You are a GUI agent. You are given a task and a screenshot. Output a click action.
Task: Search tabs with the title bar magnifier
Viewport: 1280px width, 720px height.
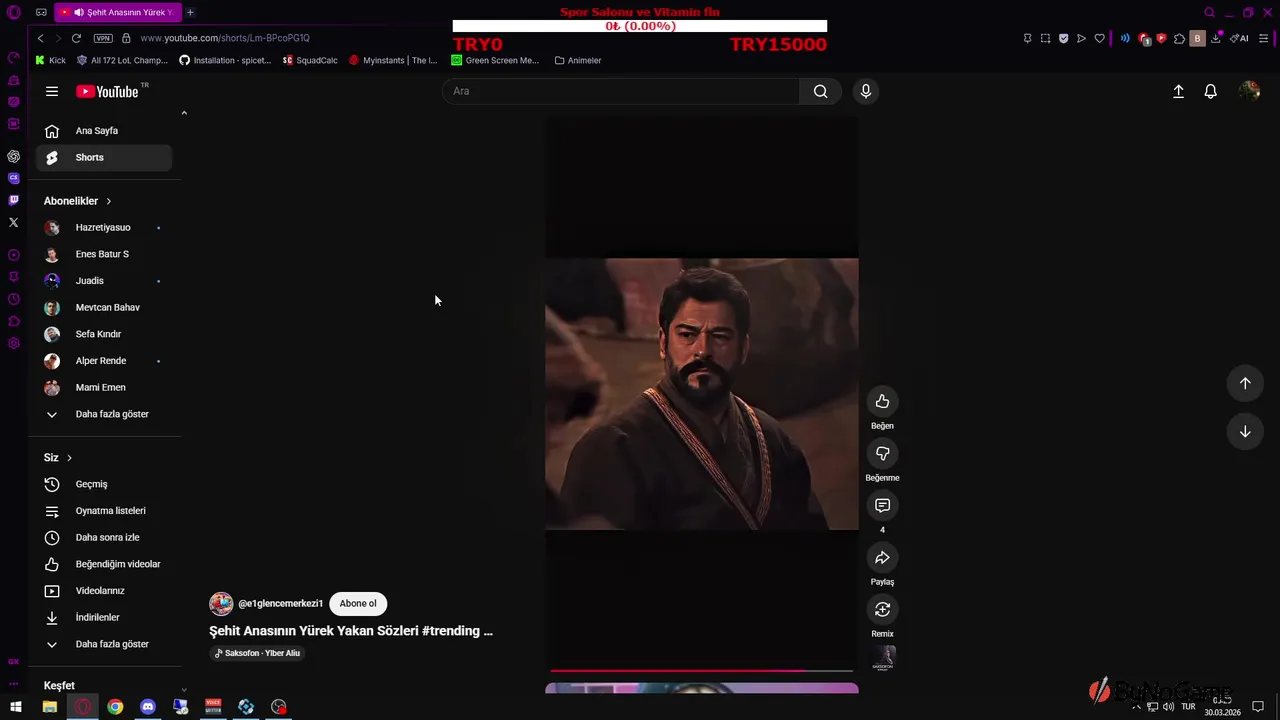click(x=1209, y=12)
